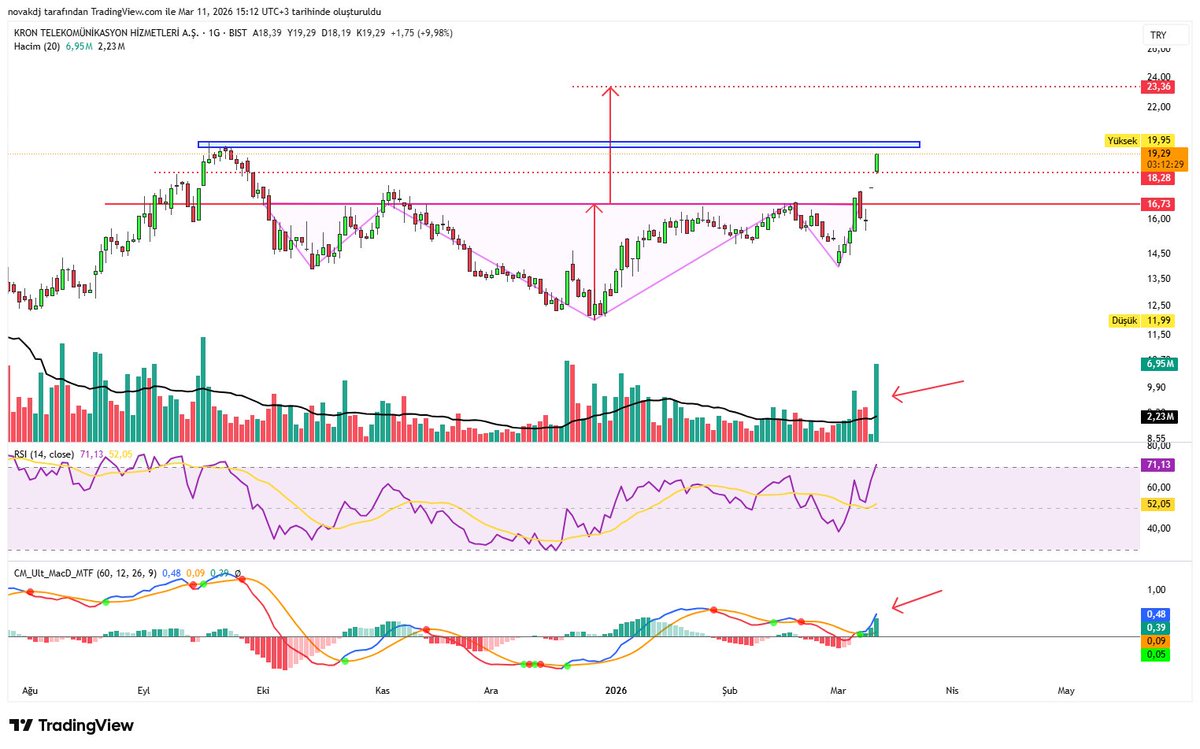
Task: Click the 24,00 price scale value
Action: 1158,77
